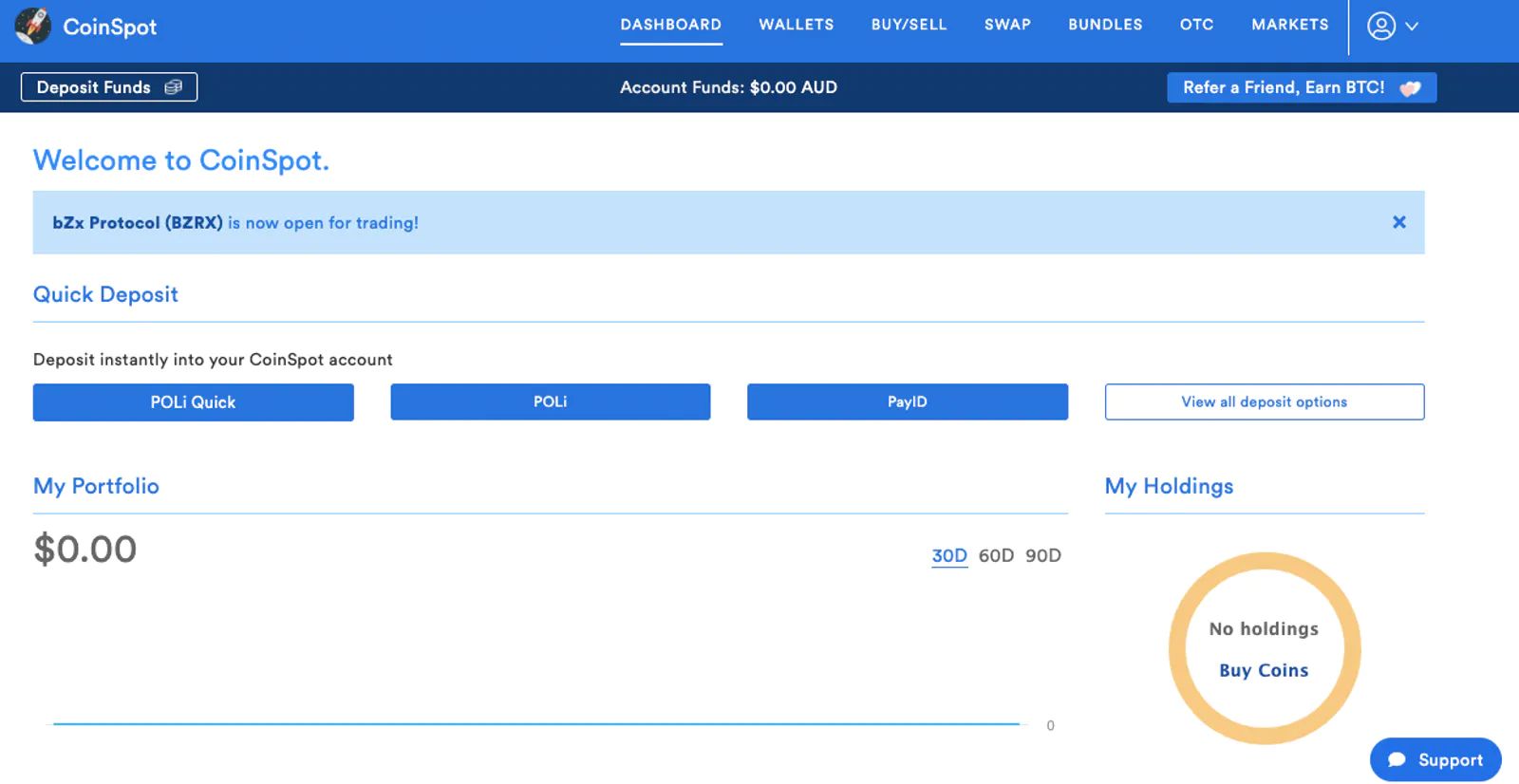The width and height of the screenshot is (1519, 784).
Task: Click the No holdings donut chart
Action: (1265, 648)
